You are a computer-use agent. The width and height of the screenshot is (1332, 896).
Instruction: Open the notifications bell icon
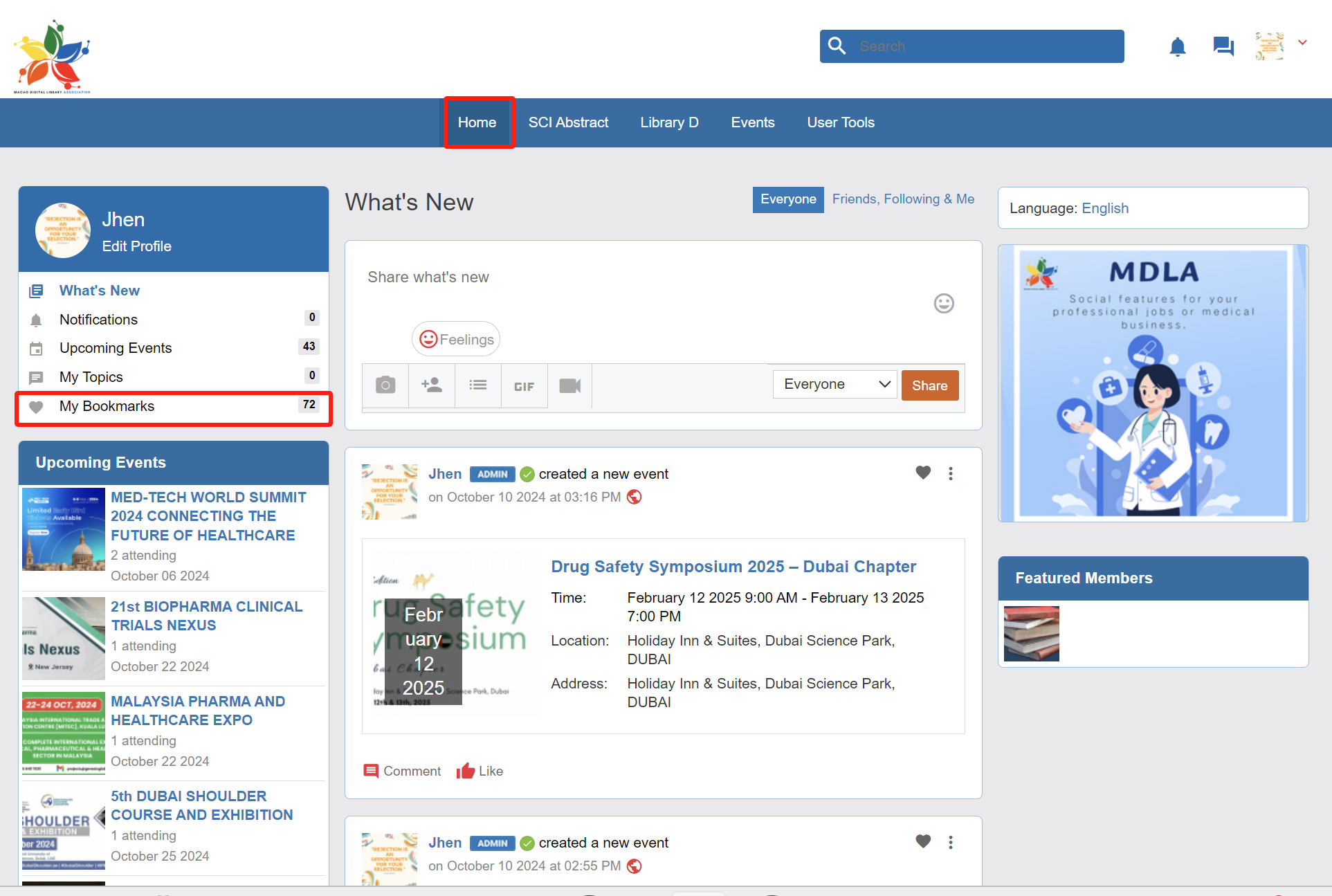point(1177,47)
